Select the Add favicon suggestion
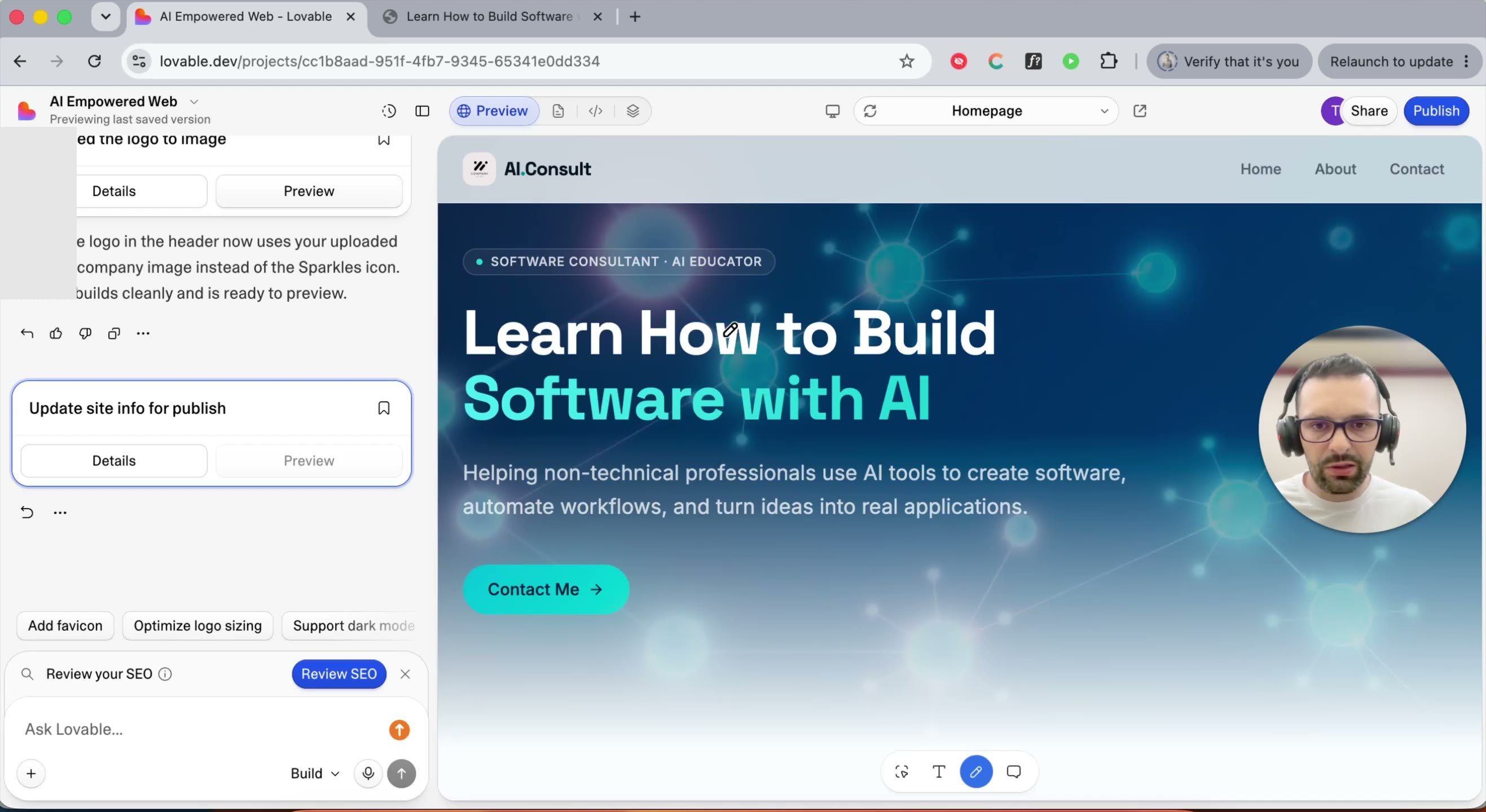Screen dimensions: 1486x812 point(65,626)
